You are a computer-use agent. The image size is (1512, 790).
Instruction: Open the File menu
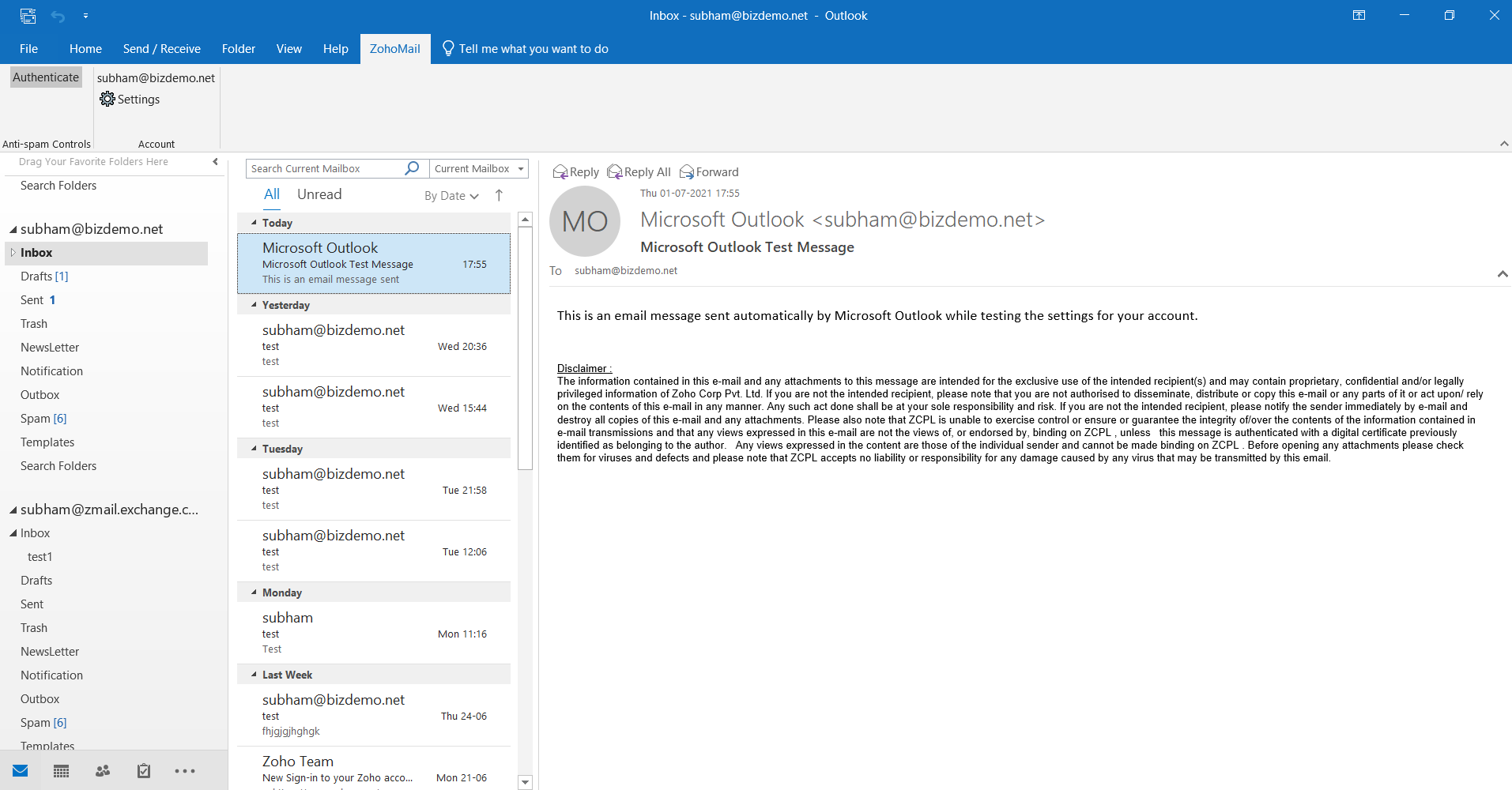pos(28,49)
